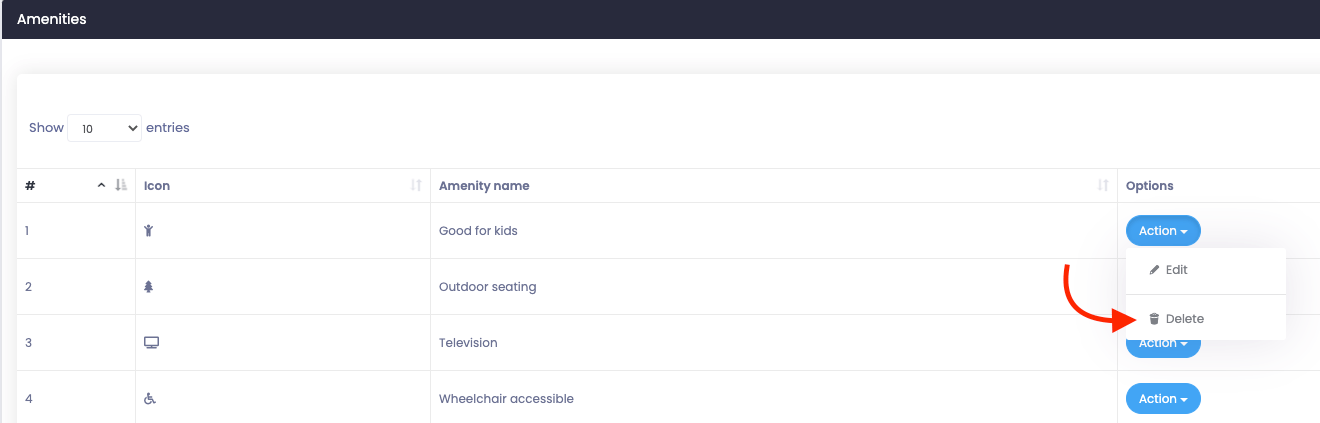Click the Wheelchair accessible icon

(x=150, y=399)
